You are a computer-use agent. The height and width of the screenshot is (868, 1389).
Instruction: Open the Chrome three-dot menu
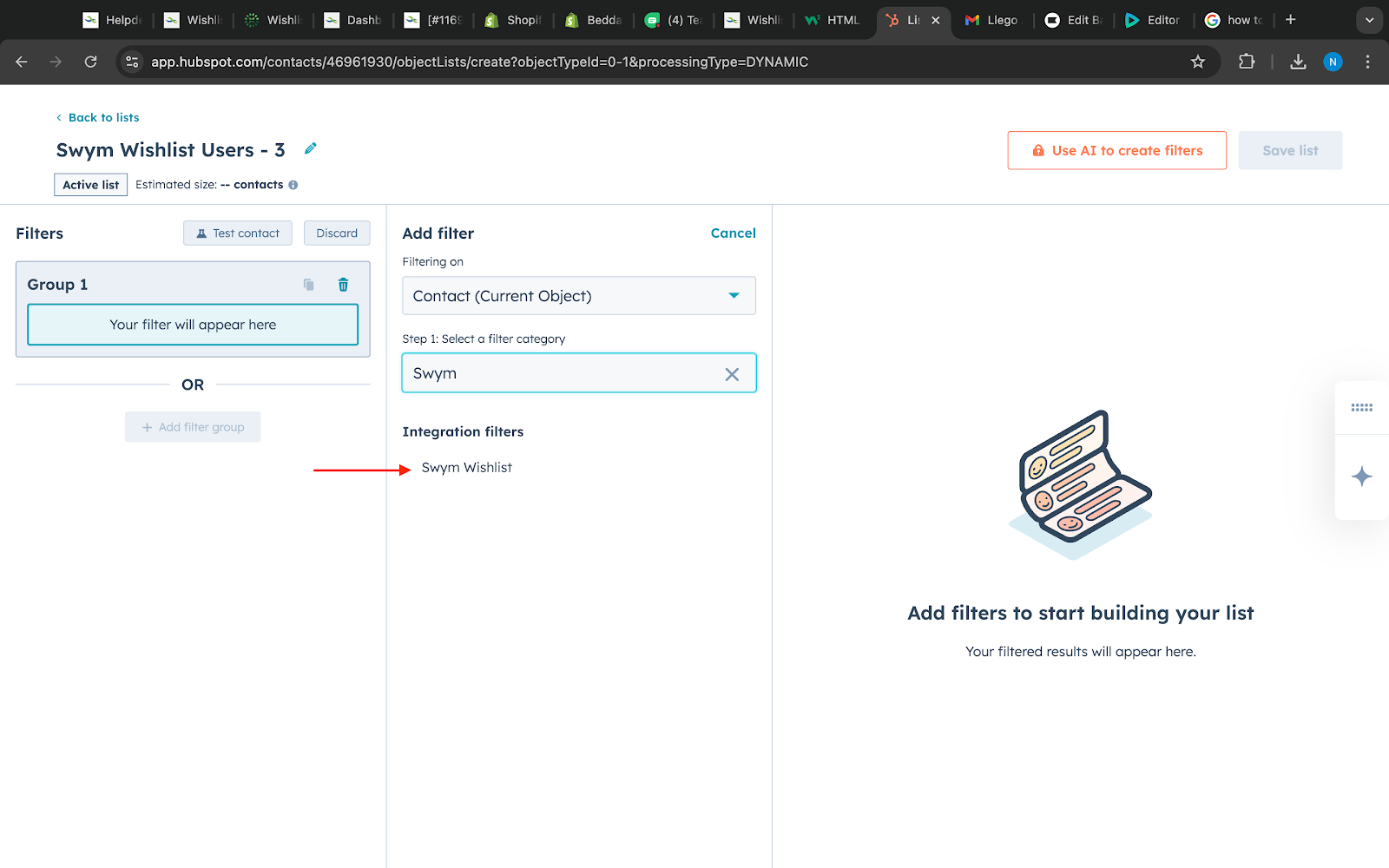tap(1367, 62)
